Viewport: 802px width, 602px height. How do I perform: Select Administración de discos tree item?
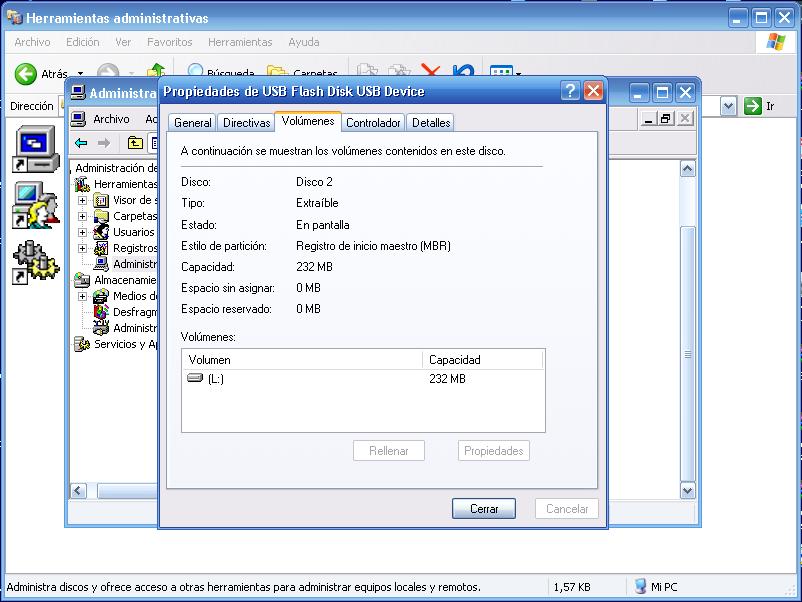[135, 328]
